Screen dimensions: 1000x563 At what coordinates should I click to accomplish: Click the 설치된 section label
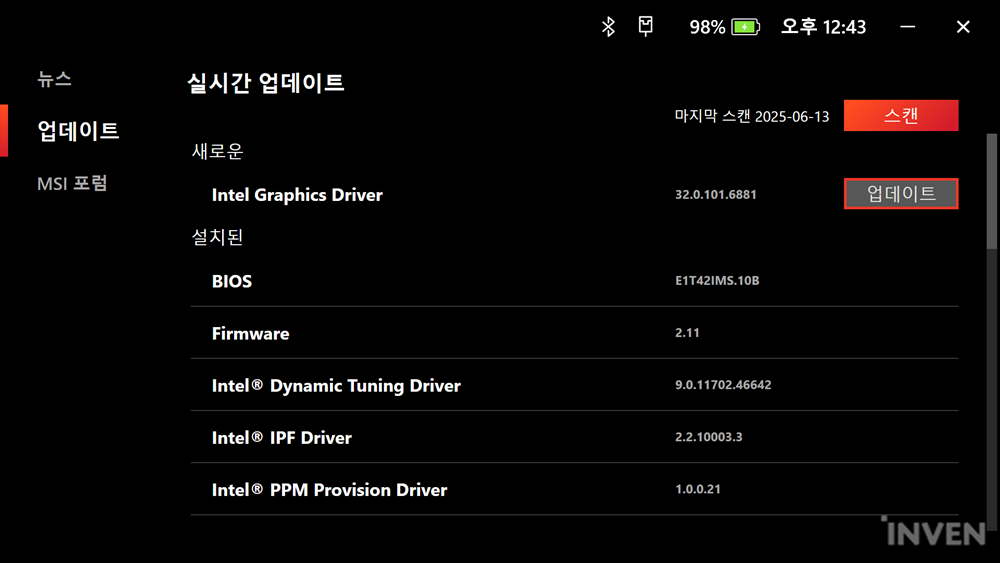pos(217,237)
